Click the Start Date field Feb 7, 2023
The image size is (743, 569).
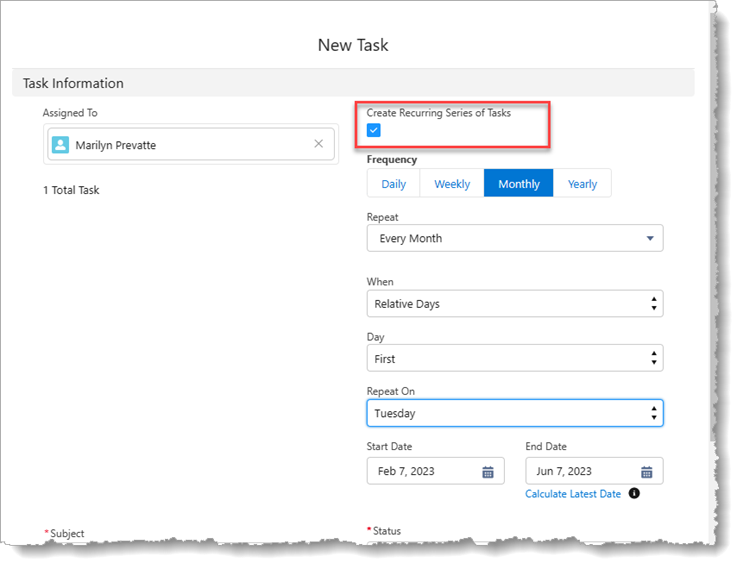(425, 471)
